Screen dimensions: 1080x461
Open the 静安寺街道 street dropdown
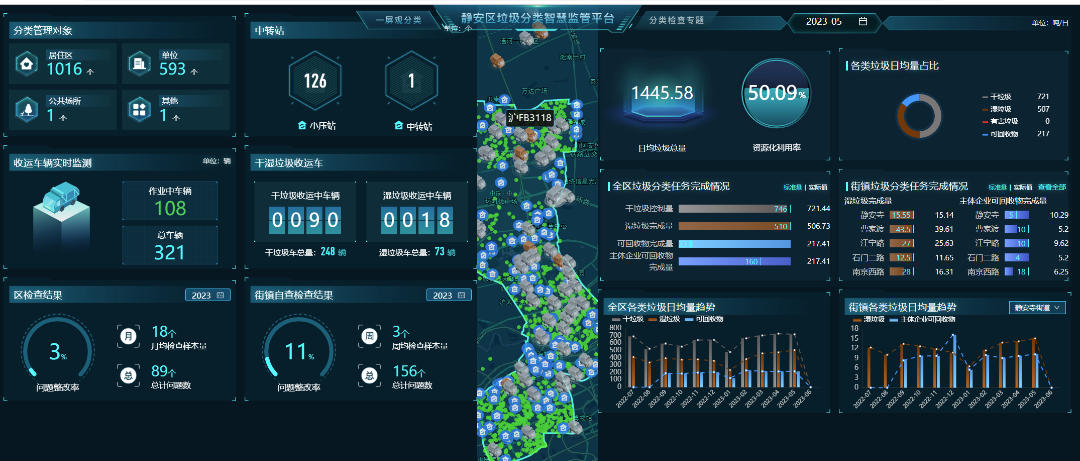pyautogui.click(x=1037, y=307)
